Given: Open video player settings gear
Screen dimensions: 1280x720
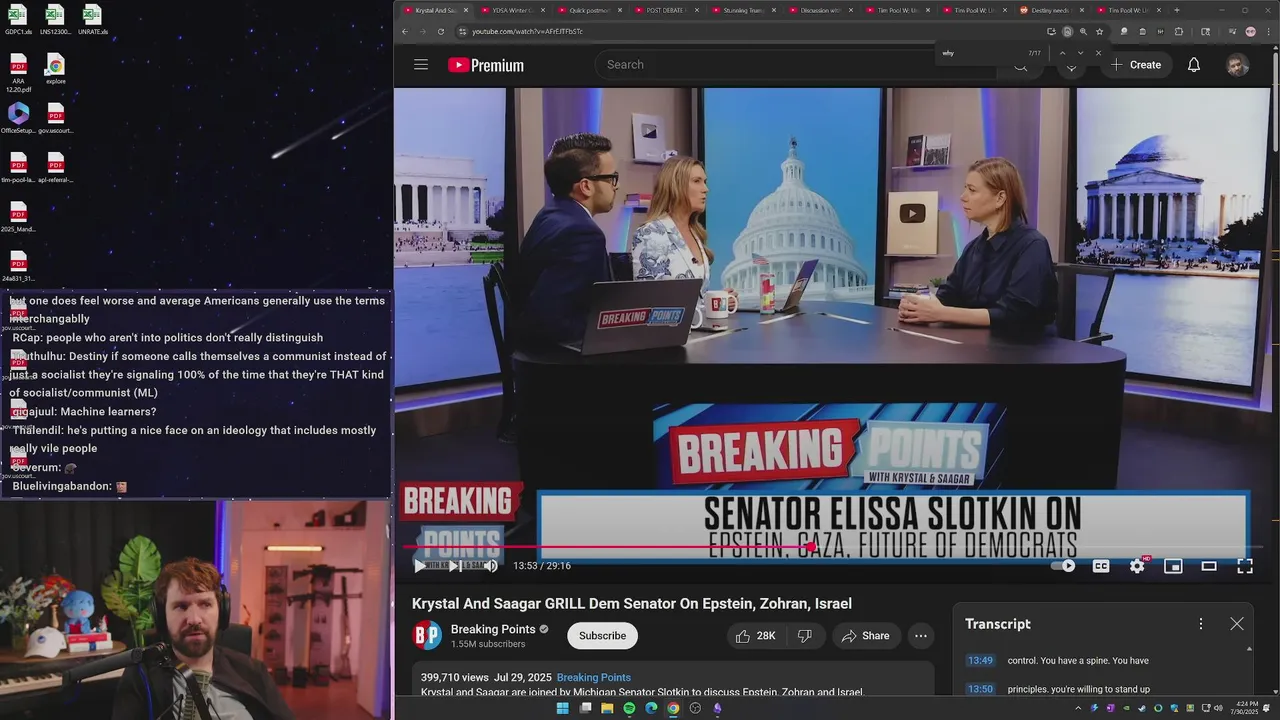Looking at the screenshot, I should point(1137,566).
